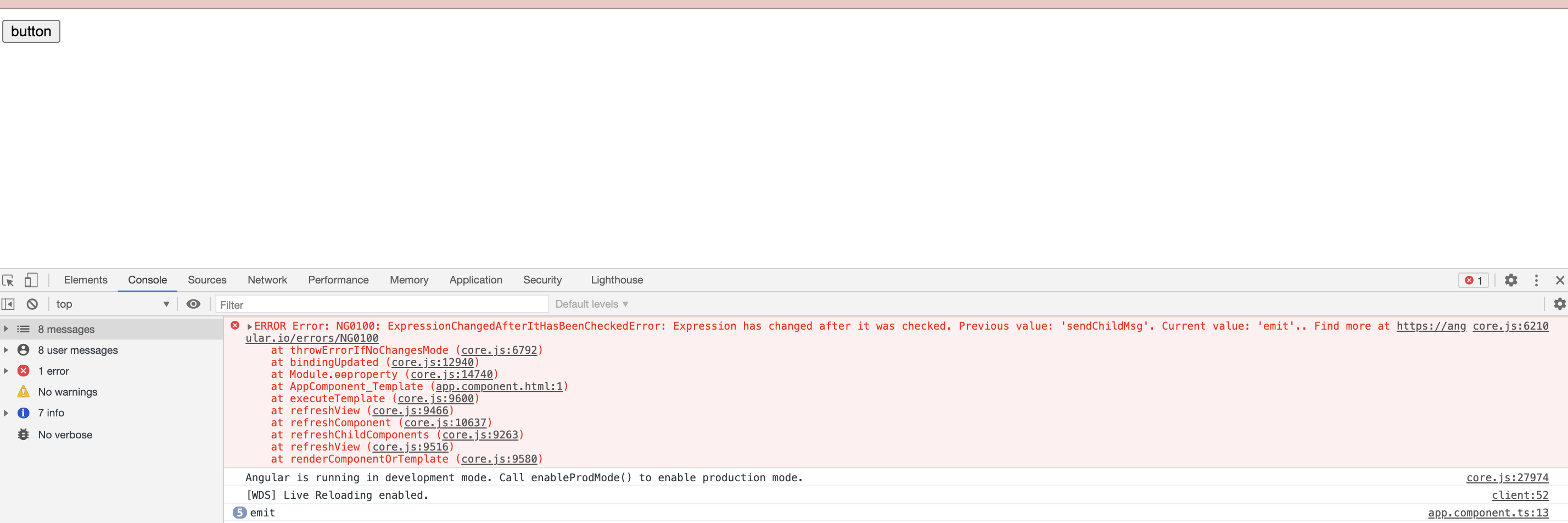Viewport: 1568px width, 523px height.
Task: Open core.js:9516 stack link
Action: point(410,447)
